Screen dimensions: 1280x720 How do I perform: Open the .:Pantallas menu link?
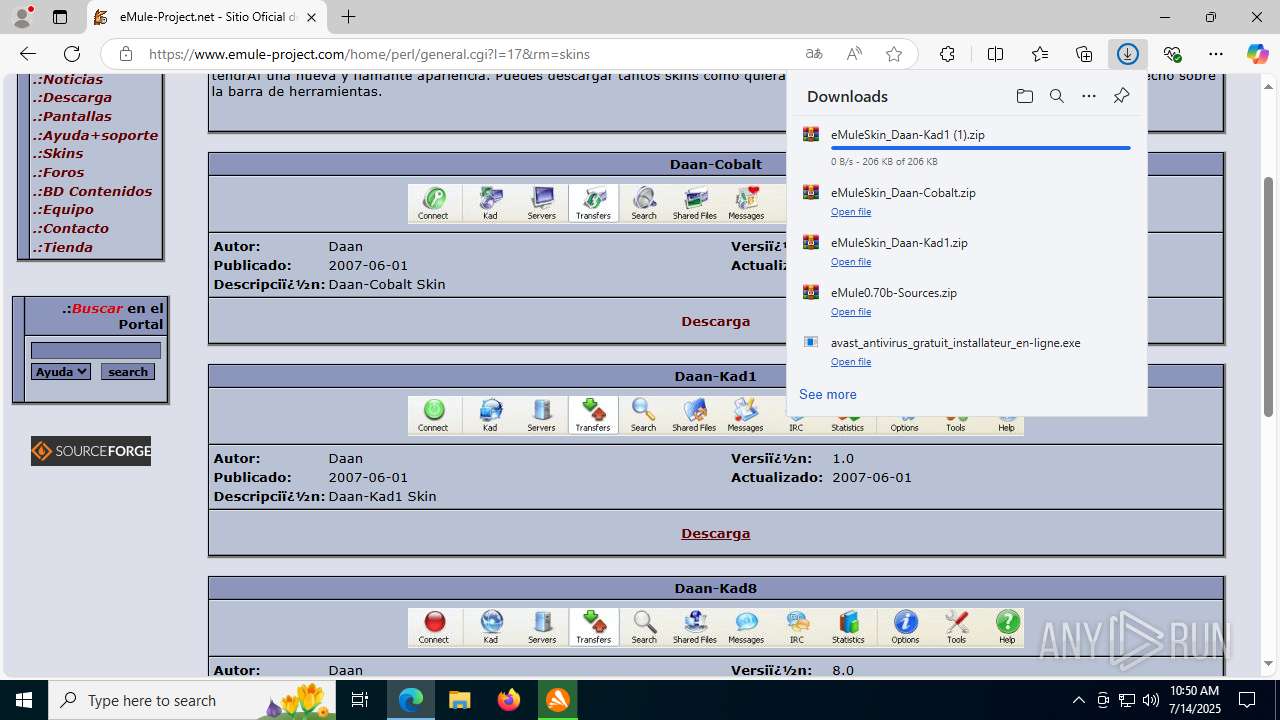[72, 116]
